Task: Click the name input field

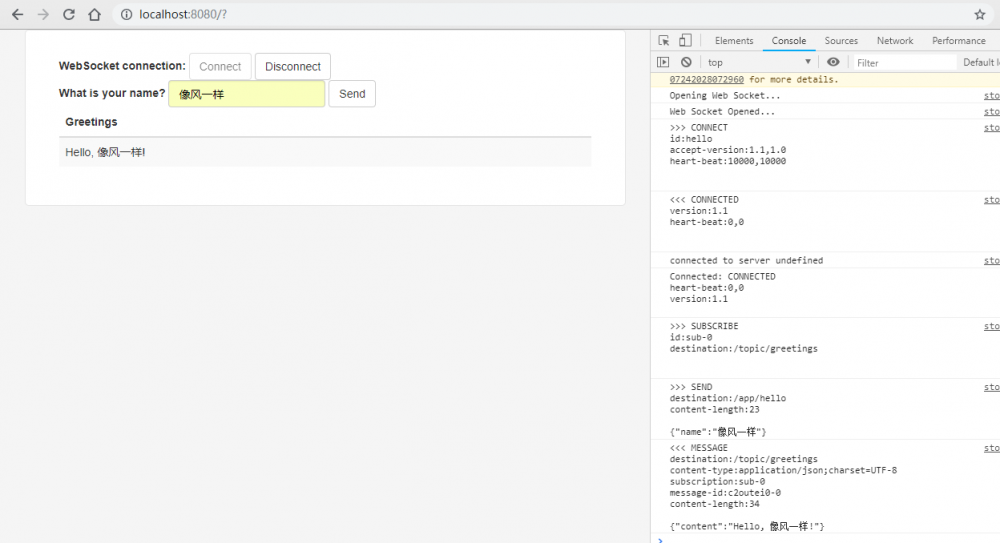Action: pyautogui.click(x=246, y=94)
